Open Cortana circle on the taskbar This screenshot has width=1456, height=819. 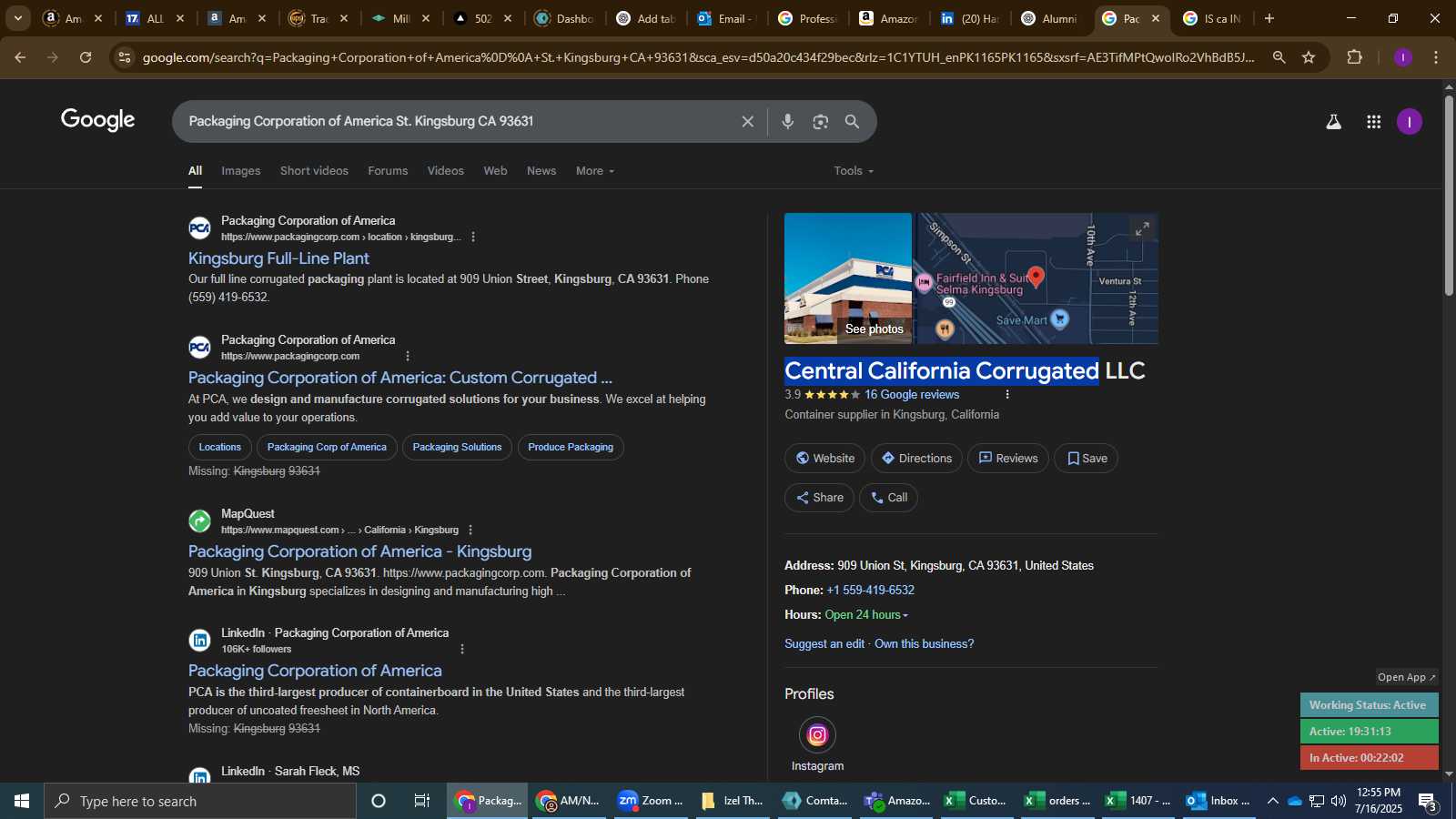click(x=379, y=801)
